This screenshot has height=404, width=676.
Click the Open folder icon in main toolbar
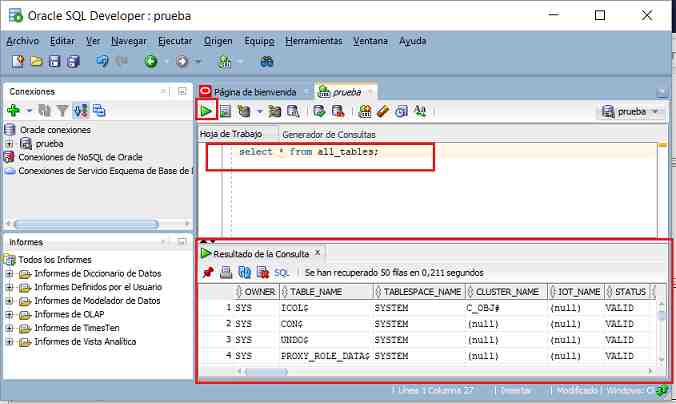click(37, 62)
